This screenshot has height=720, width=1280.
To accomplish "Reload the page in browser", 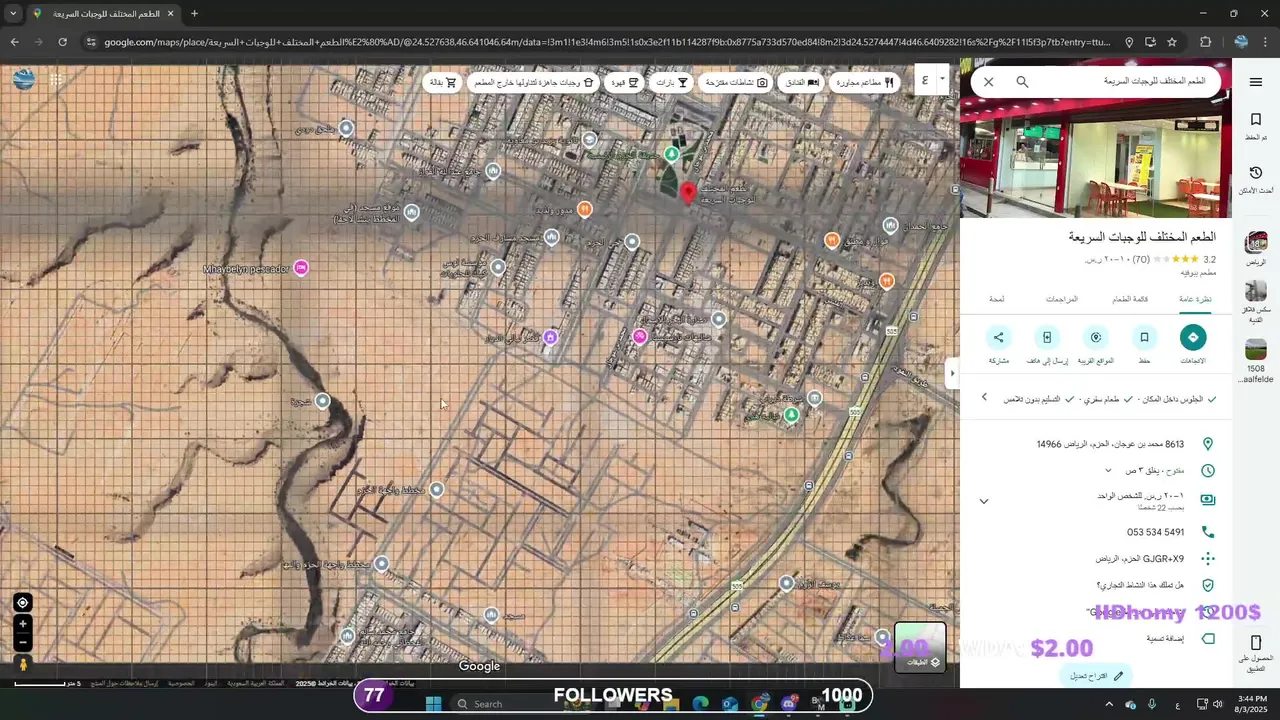I will (62, 42).
